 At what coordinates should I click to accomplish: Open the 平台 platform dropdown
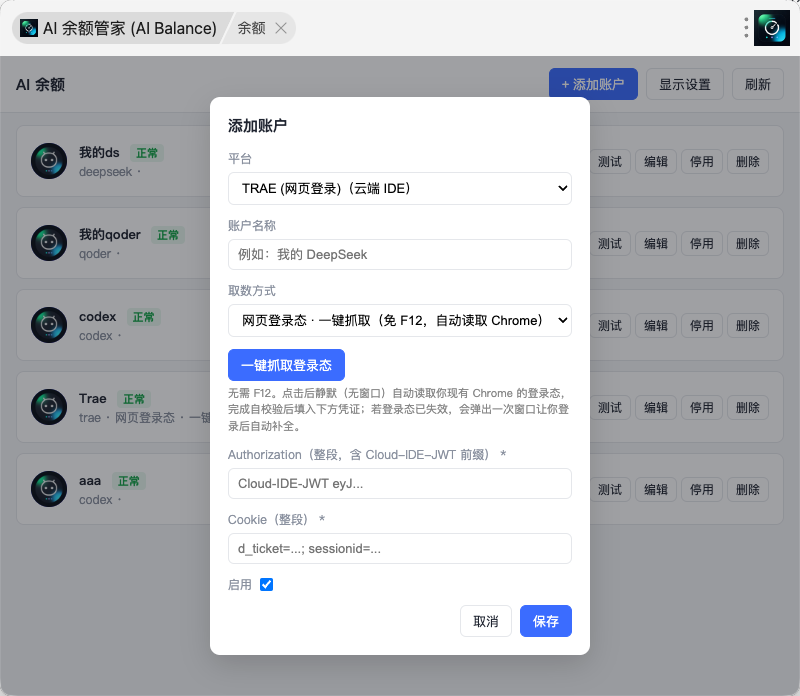point(399,188)
